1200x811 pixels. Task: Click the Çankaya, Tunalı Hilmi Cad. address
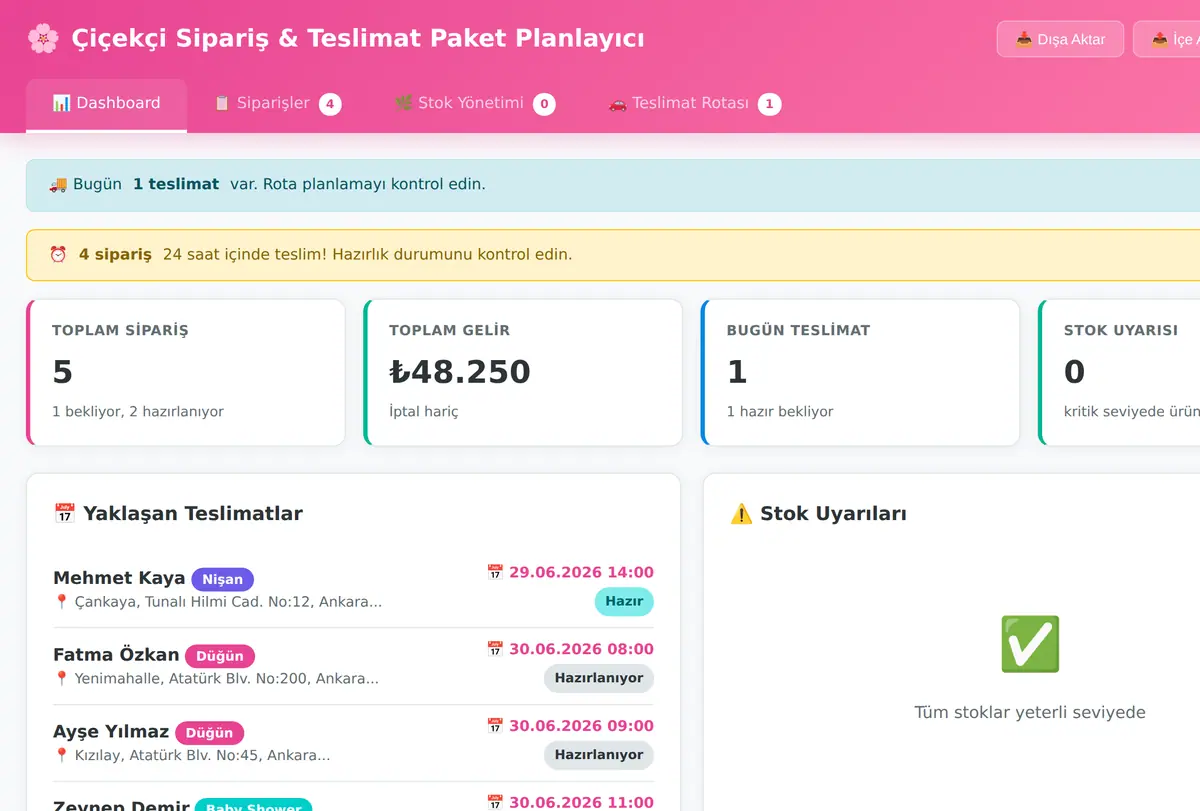228,602
